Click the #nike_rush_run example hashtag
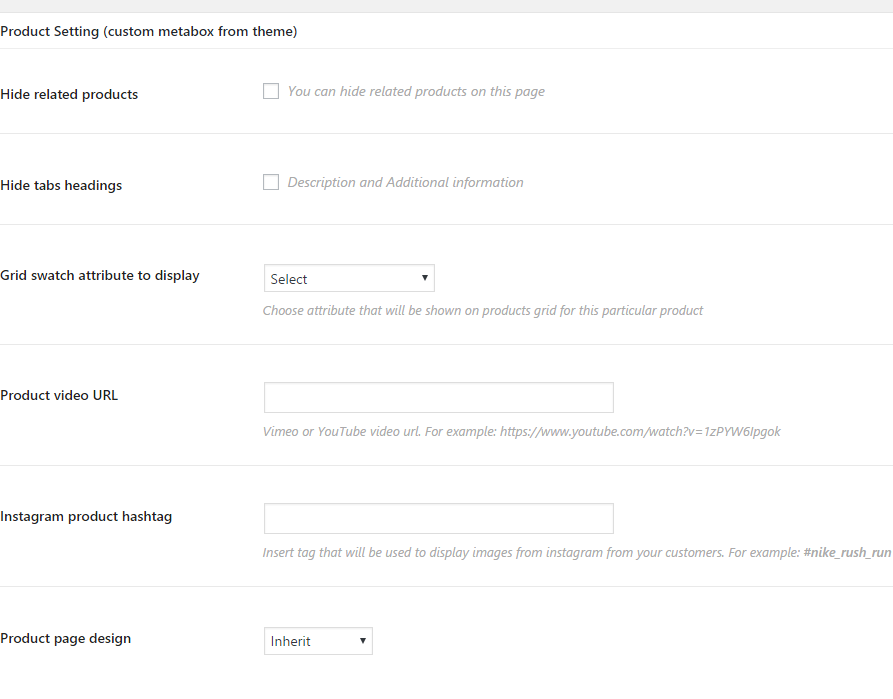 (847, 552)
